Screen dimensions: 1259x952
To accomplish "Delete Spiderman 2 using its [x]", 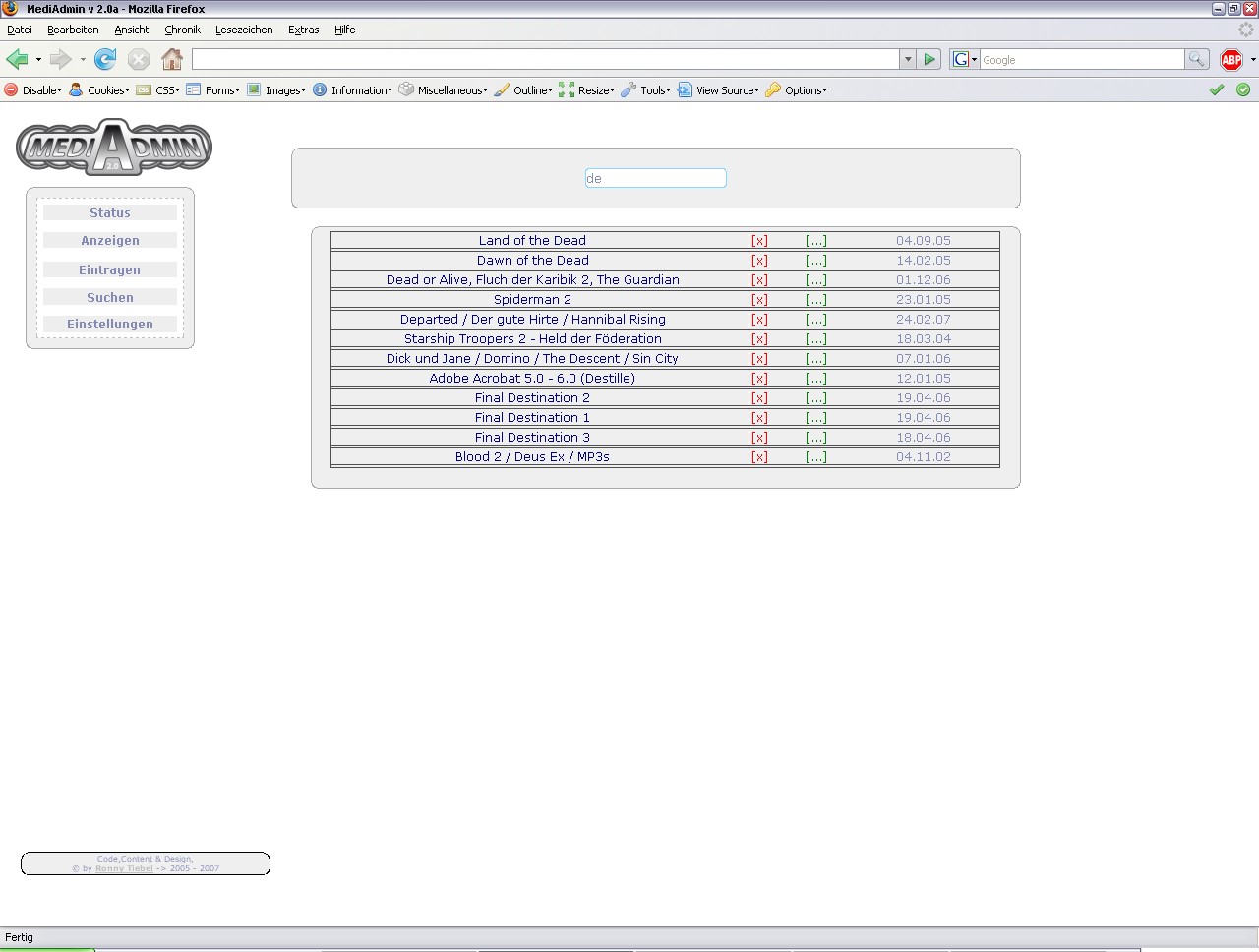I will point(759,300).
